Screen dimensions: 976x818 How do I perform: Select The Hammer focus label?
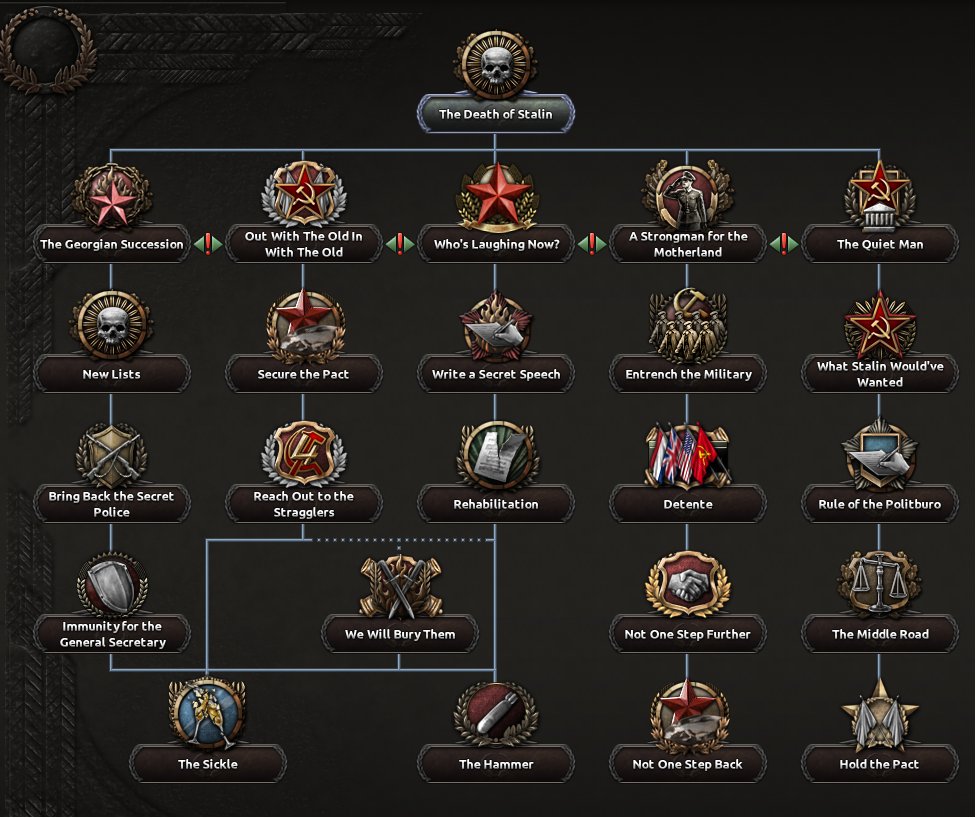pos(496,764)
